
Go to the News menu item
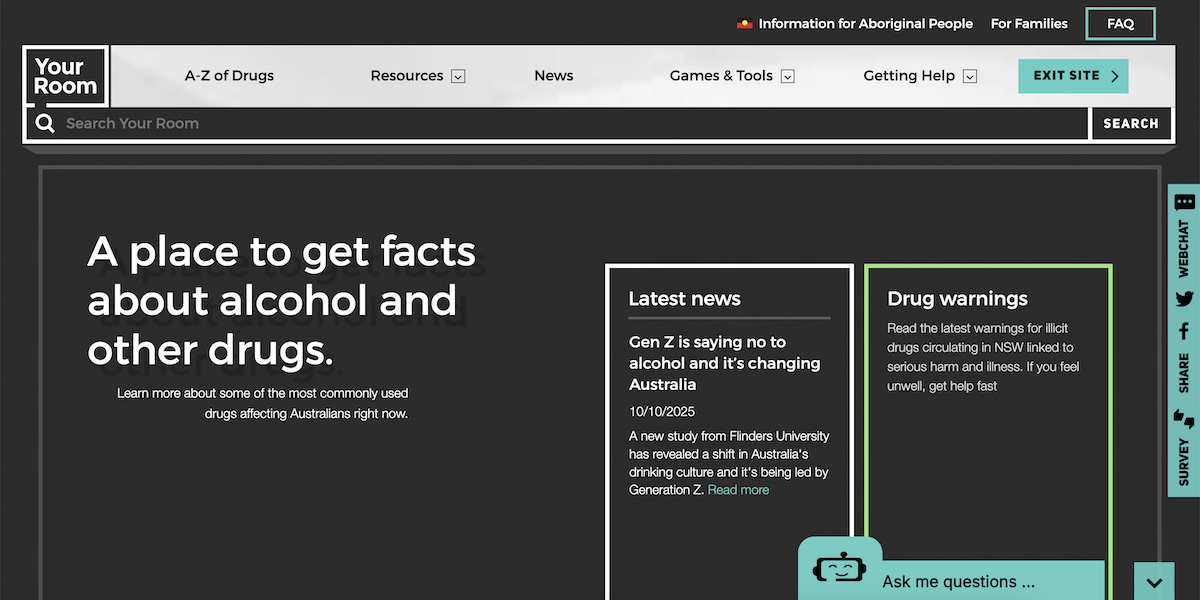(553, 76)
